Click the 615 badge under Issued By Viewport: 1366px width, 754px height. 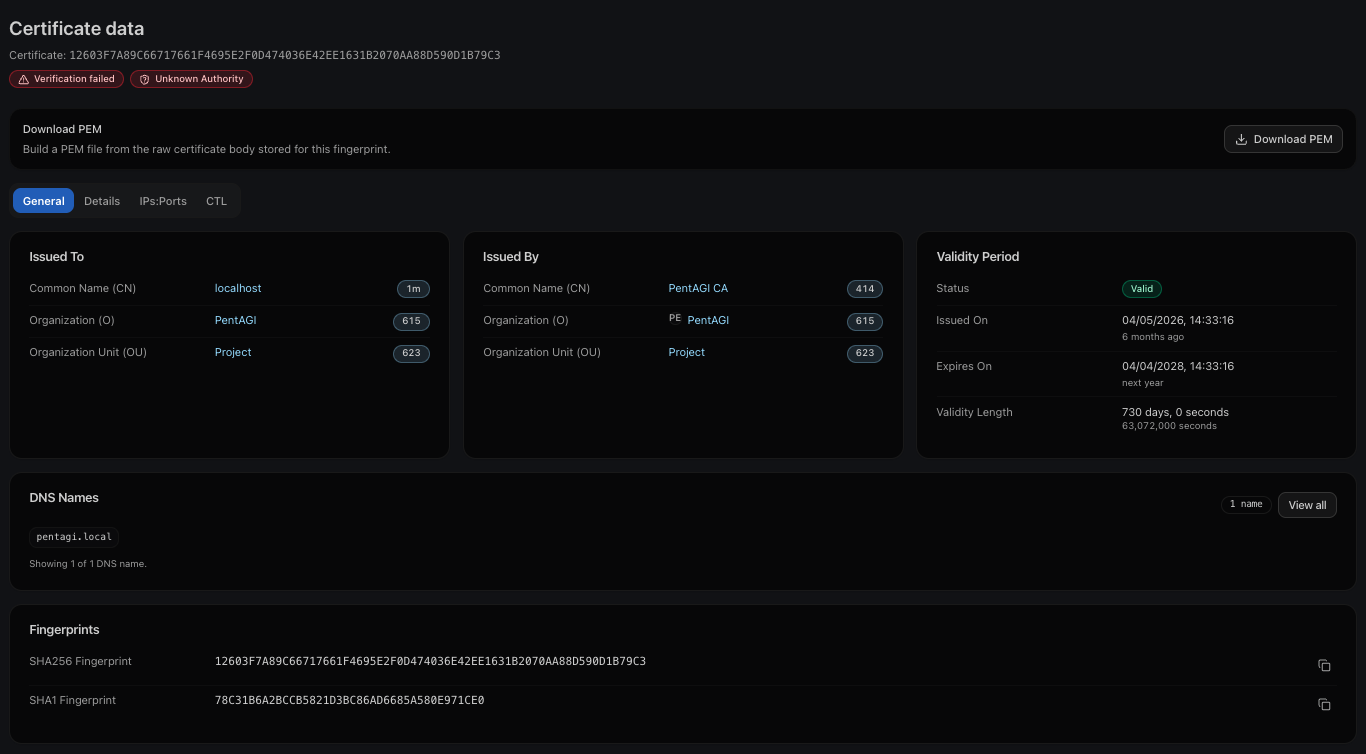865,321
